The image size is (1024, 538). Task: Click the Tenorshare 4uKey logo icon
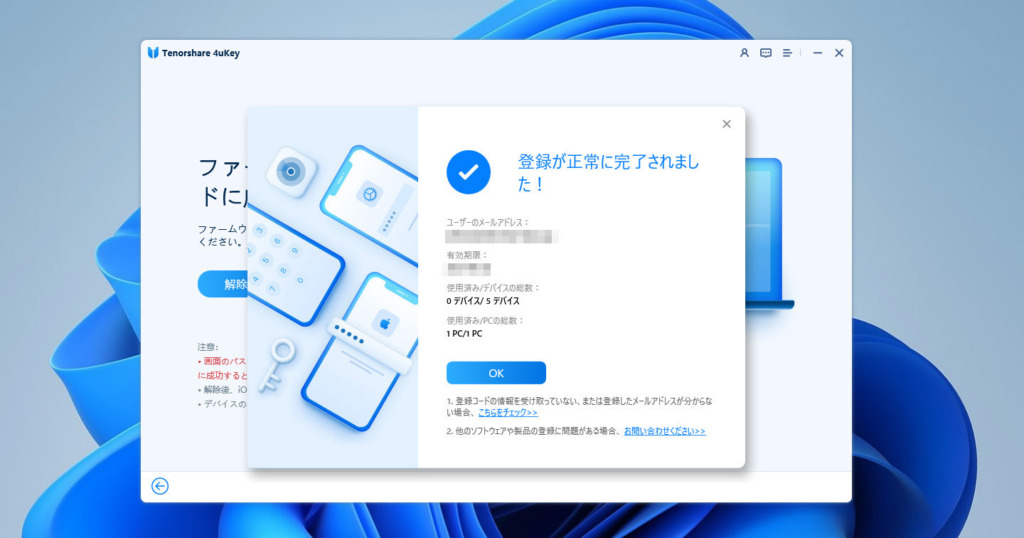(x=153, y=53)
